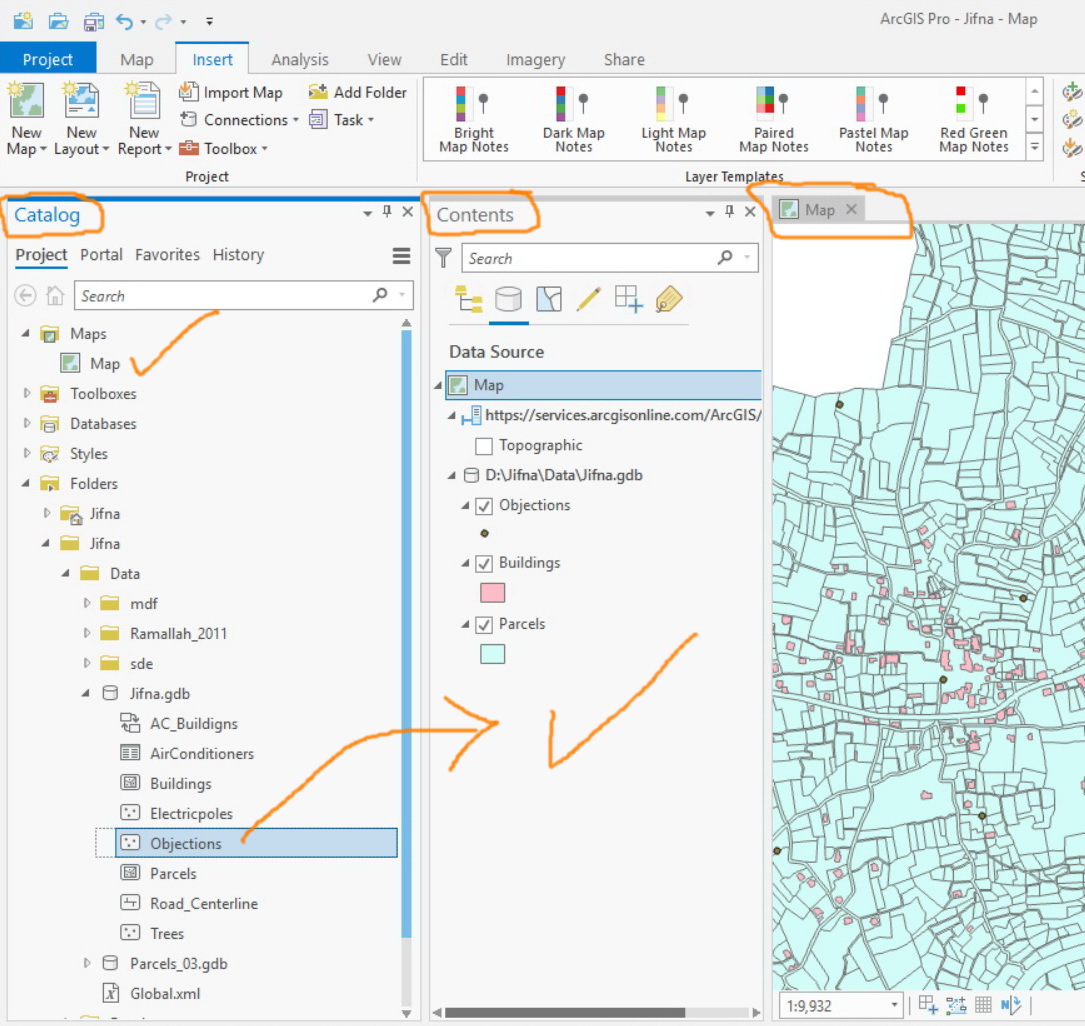The image size is (1085, 1026).
Task: Select AirConditioners table in Catalog
Action: (202, 753)
